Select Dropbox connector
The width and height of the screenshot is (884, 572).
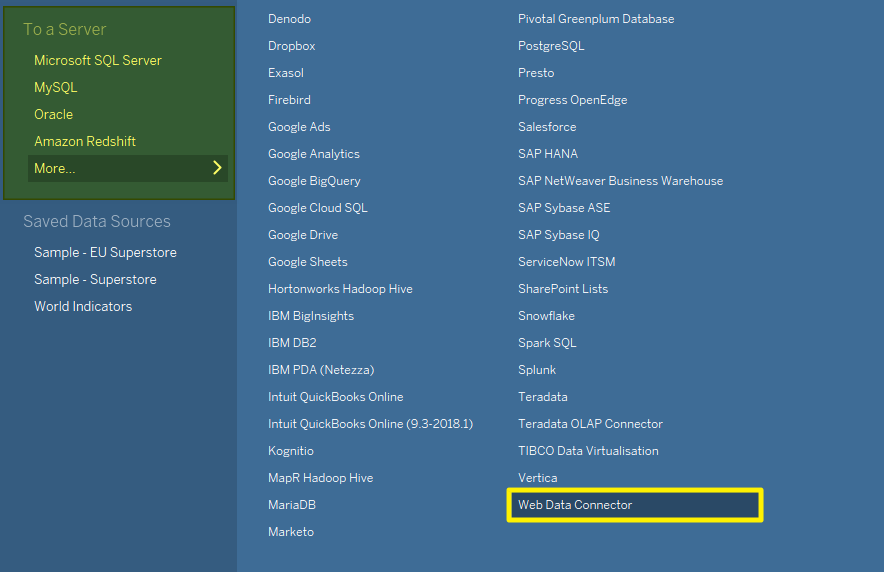click(x=292, y=46)
